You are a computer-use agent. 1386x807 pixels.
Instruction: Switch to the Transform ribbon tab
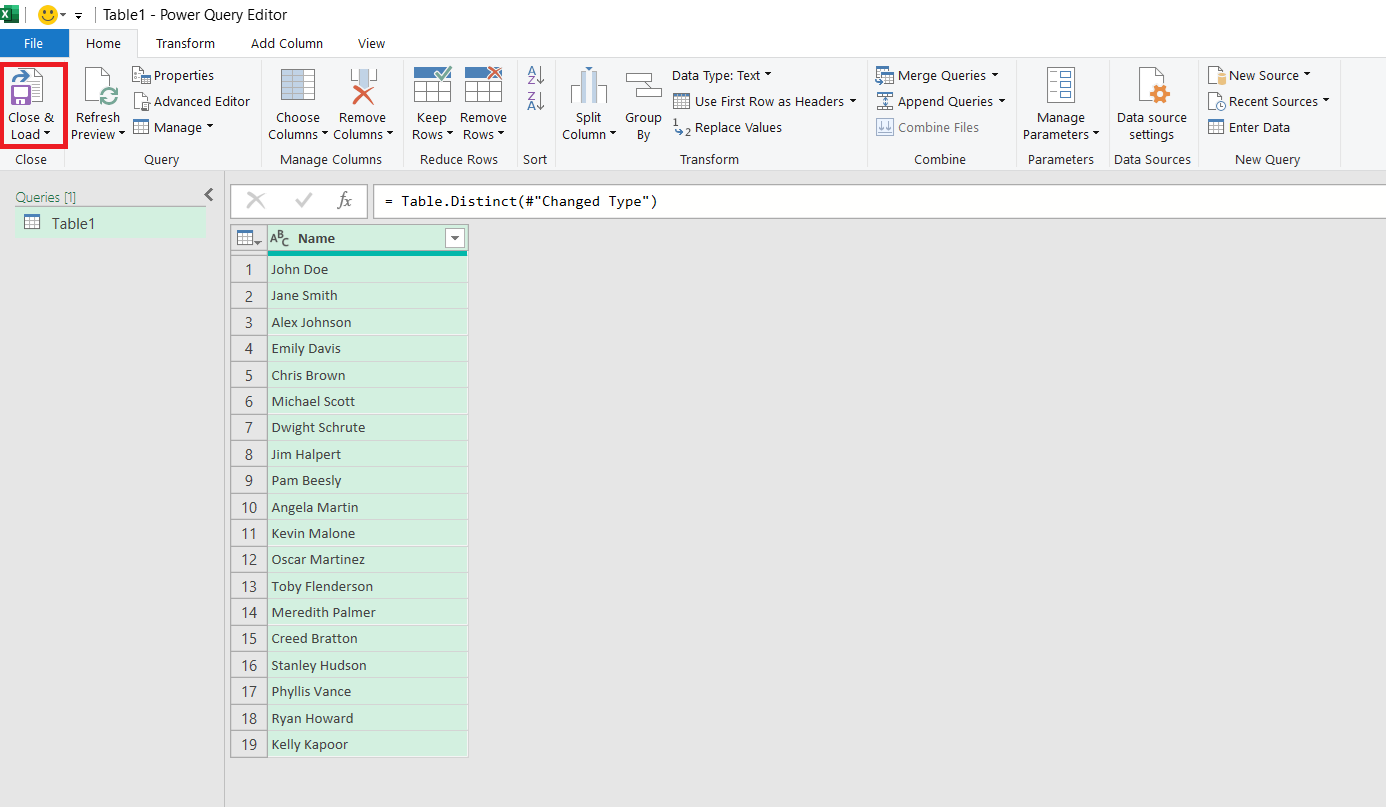(185, 43)
